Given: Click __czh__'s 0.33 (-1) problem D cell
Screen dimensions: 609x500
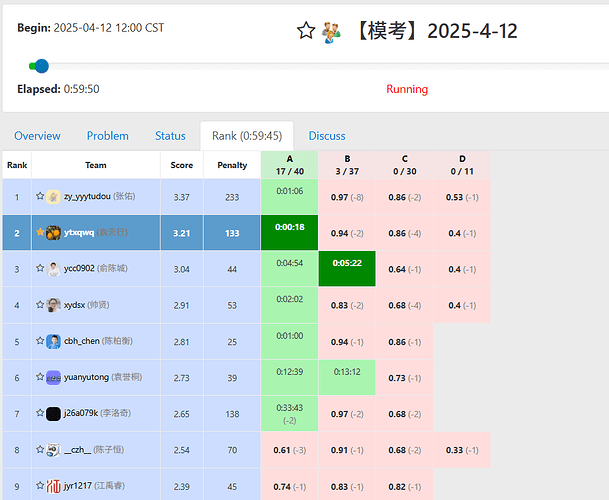Looking at the screenshot, I should [462, 450].
